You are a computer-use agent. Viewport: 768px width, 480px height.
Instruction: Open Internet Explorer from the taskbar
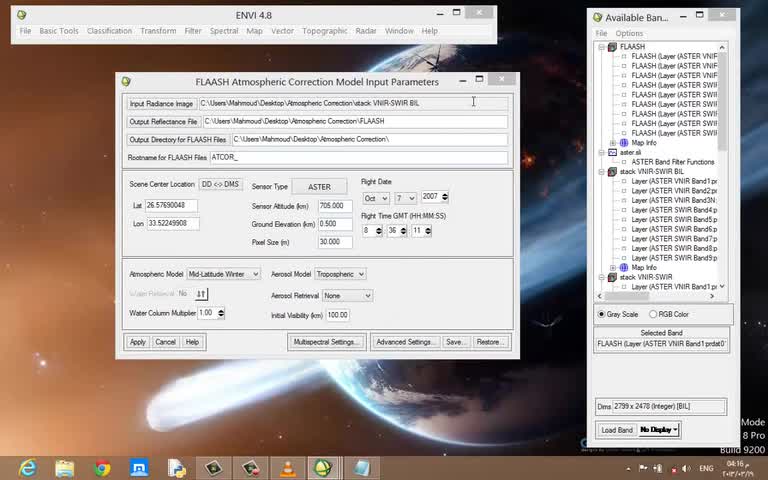tap(27, 468)
